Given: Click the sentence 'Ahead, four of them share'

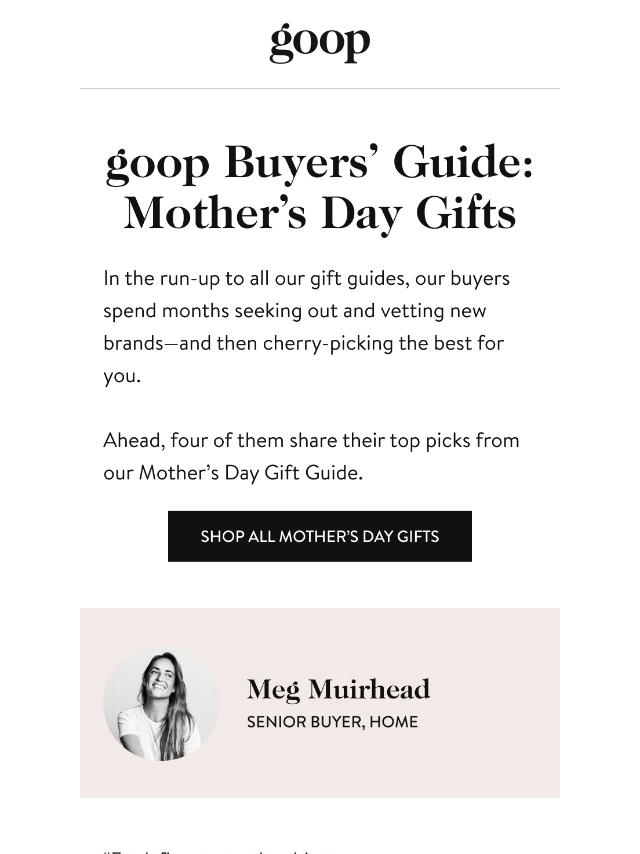Looking at the screenshot, I should (x=311, y=456).
